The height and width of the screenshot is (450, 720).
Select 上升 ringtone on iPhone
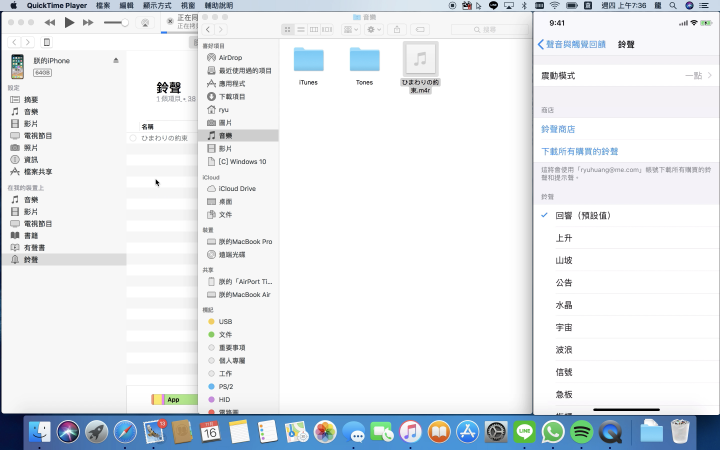[626, 238]
